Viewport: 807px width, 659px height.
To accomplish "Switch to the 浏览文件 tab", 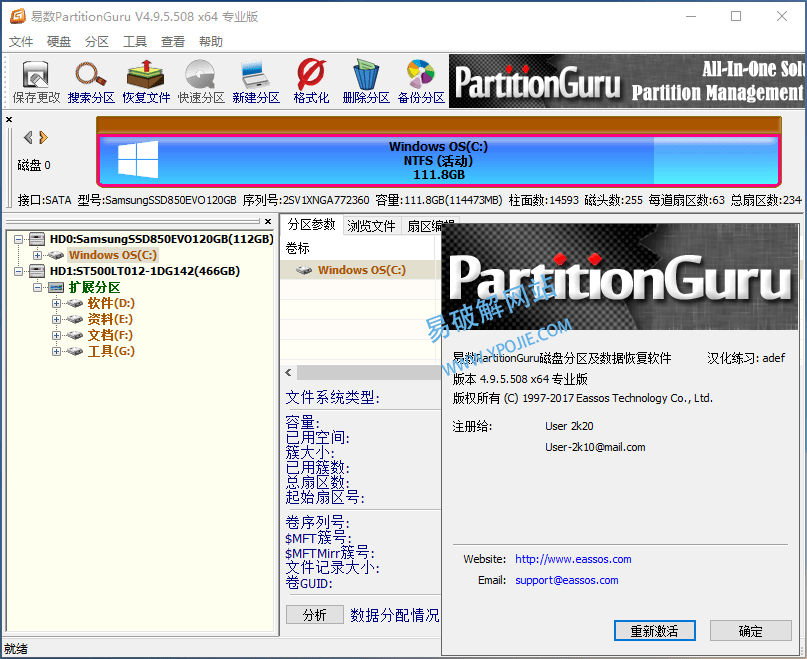I will point(371,225).
